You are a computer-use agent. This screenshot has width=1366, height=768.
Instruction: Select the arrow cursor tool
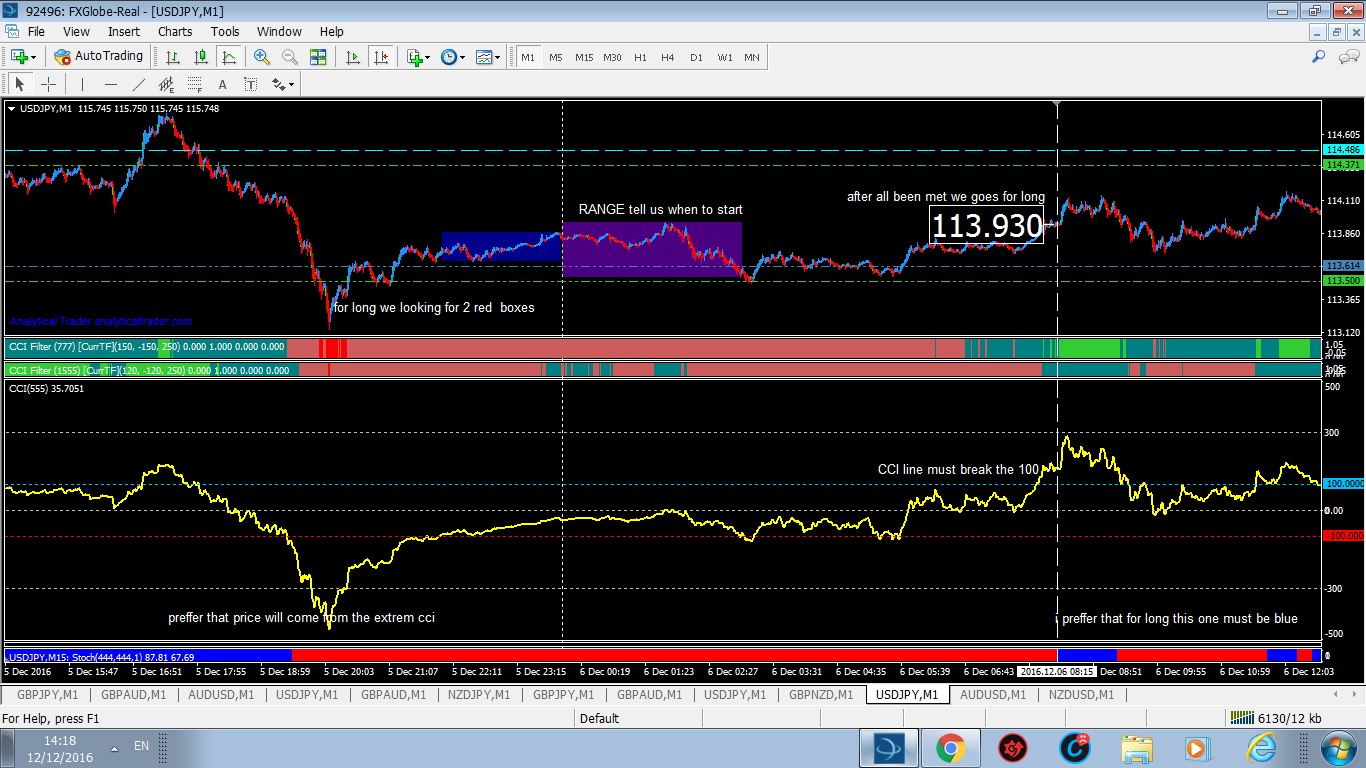pos(20,84)
